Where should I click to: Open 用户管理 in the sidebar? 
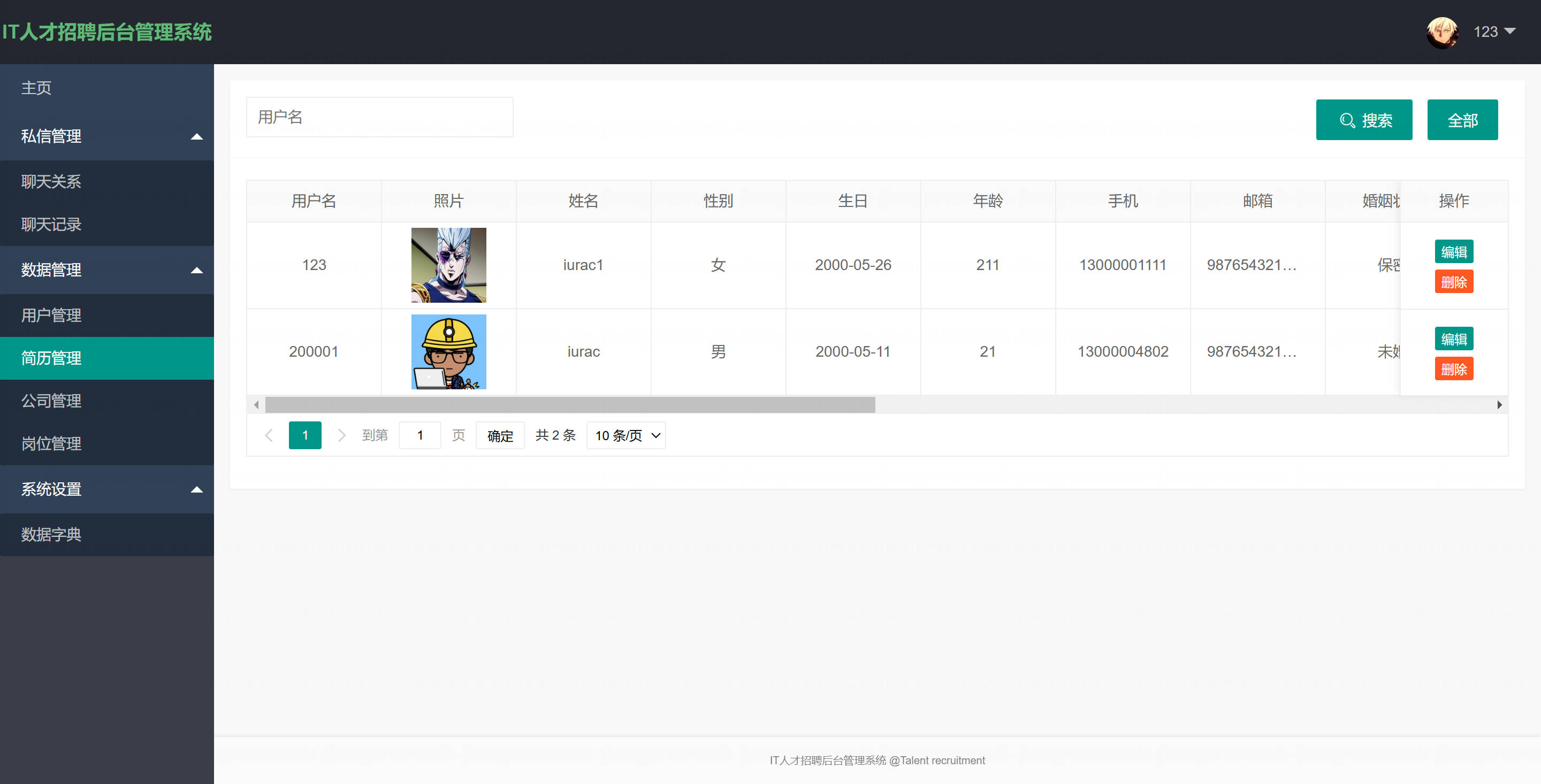coord(107,315)
